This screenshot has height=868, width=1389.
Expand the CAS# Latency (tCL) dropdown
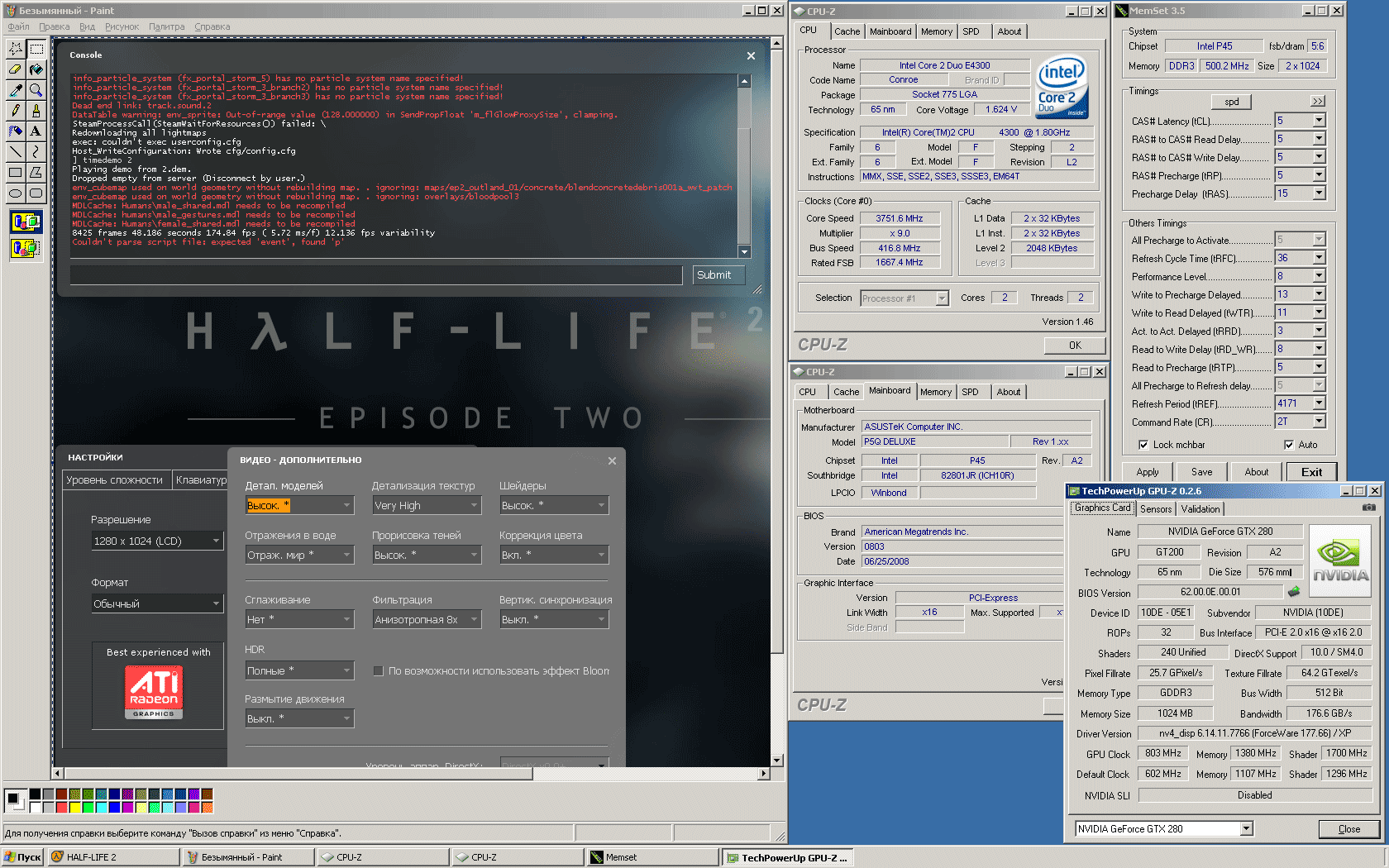click(1319, 121)
